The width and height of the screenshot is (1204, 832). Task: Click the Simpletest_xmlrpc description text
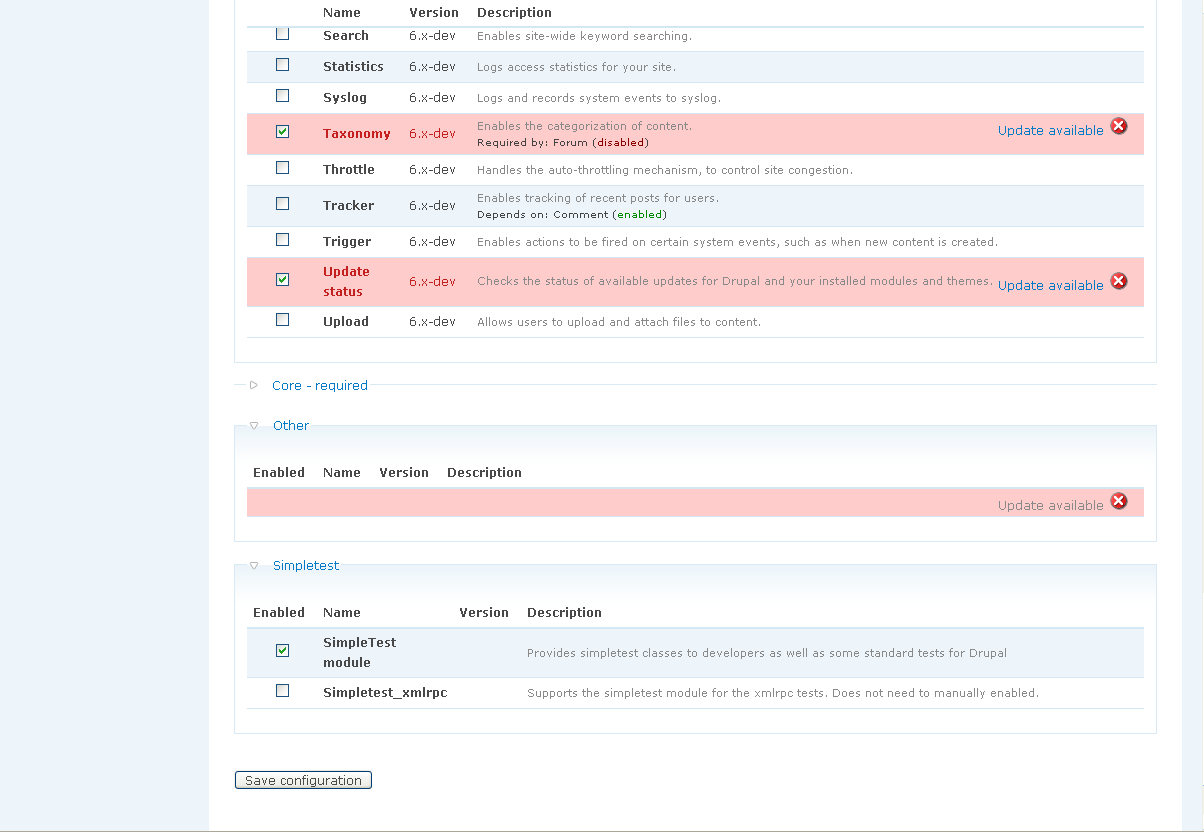point(783,693)
